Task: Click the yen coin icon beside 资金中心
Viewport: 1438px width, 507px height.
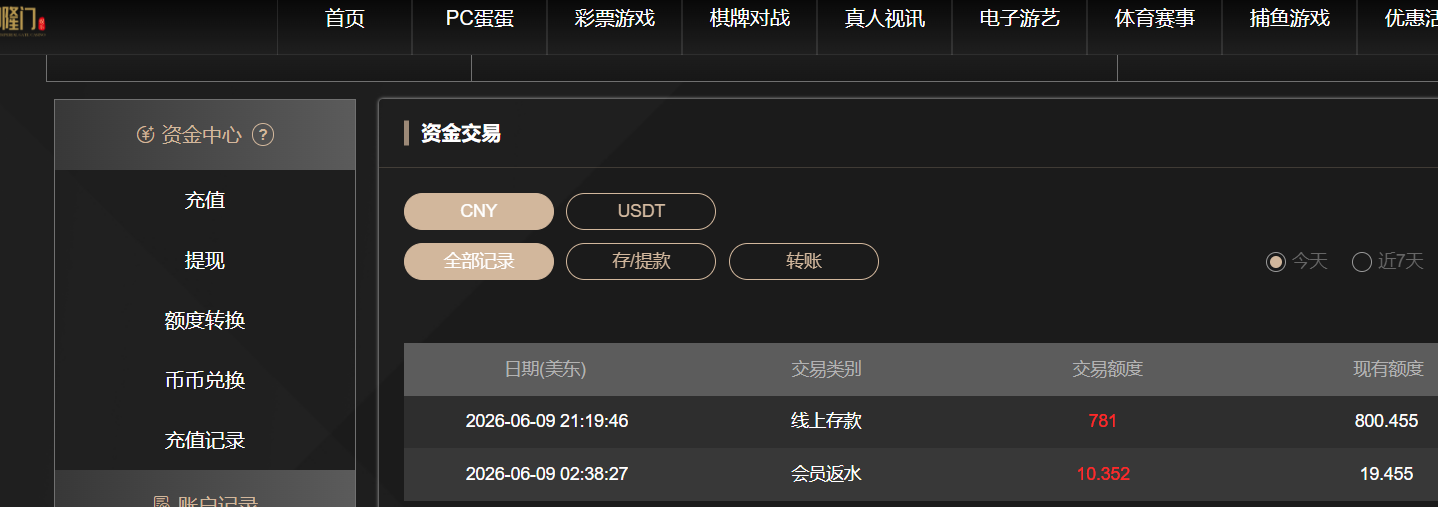Action: 146,134
